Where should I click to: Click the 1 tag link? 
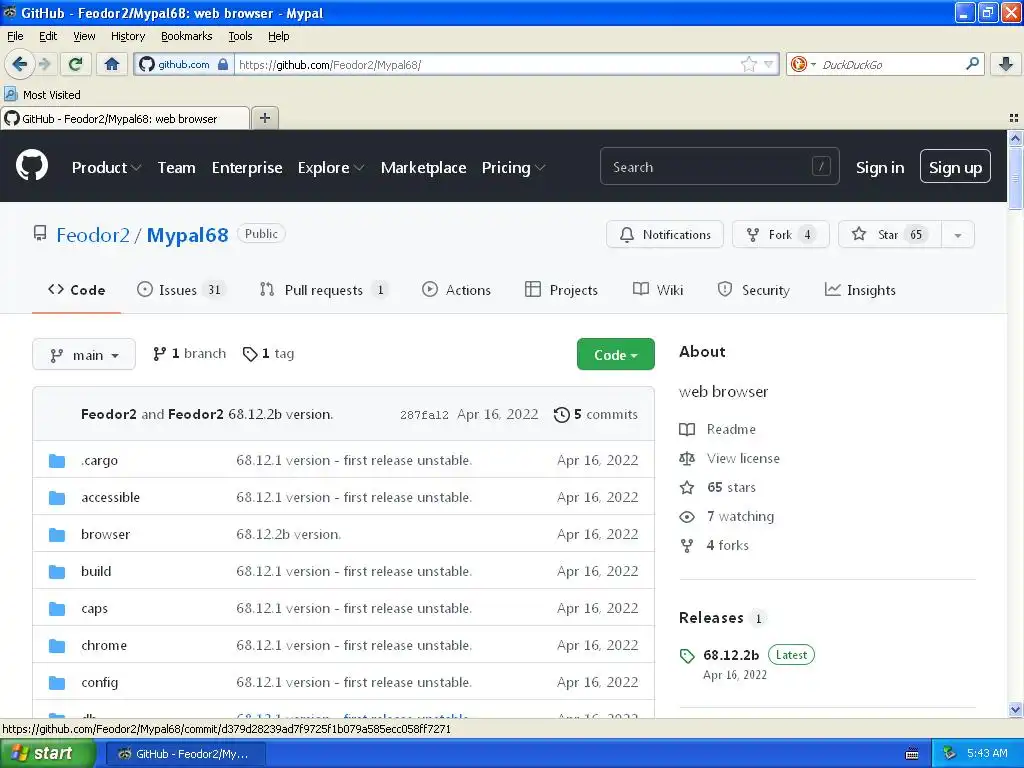click(x=268, y=354)
